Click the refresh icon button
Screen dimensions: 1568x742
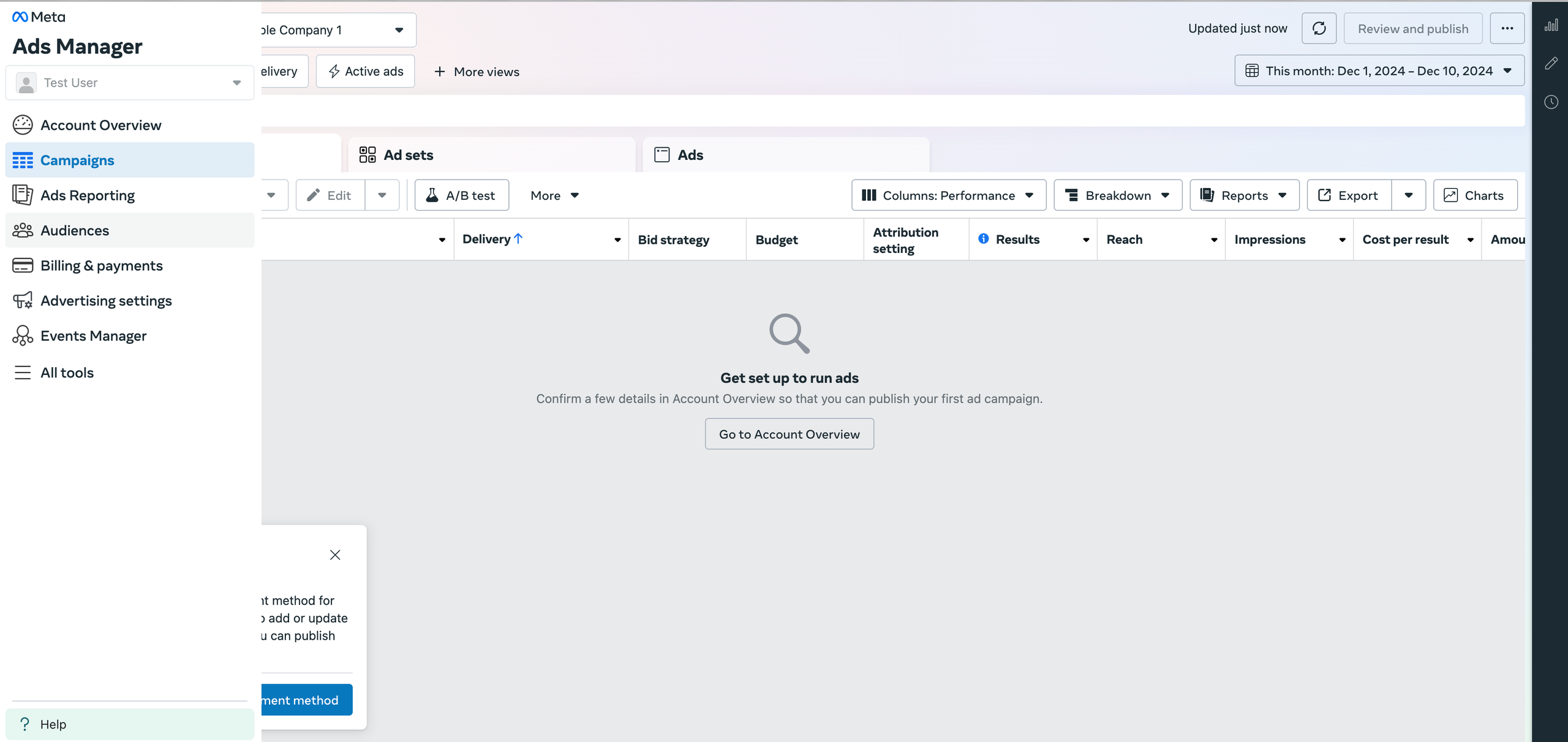[x=1319, y=28]
